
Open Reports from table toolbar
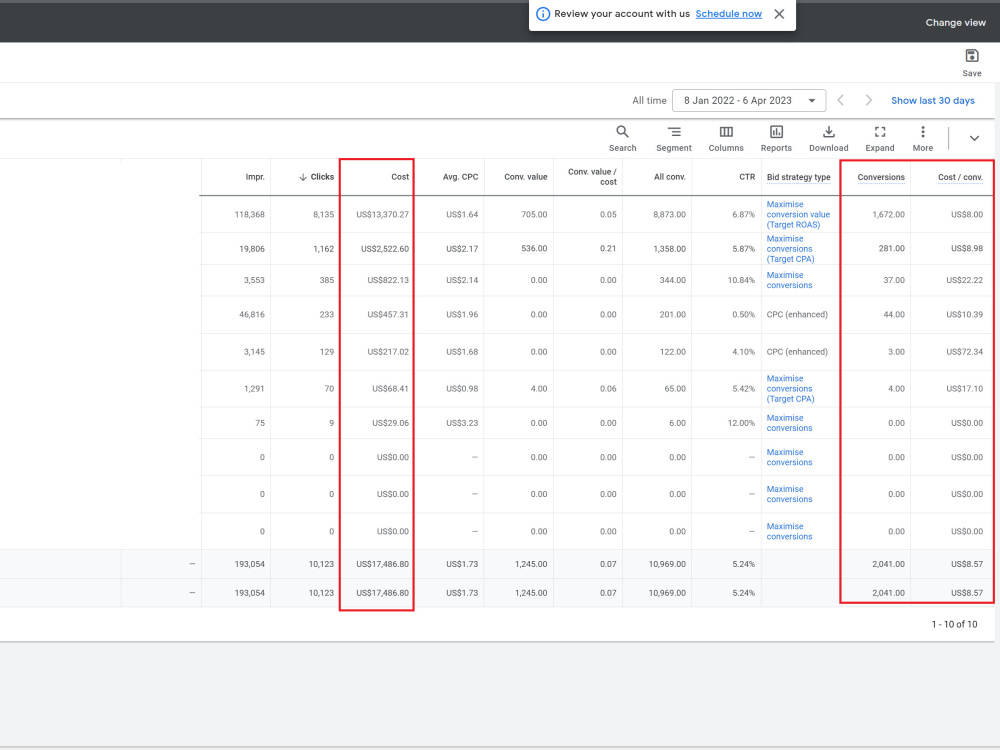(x=776, y=138)
